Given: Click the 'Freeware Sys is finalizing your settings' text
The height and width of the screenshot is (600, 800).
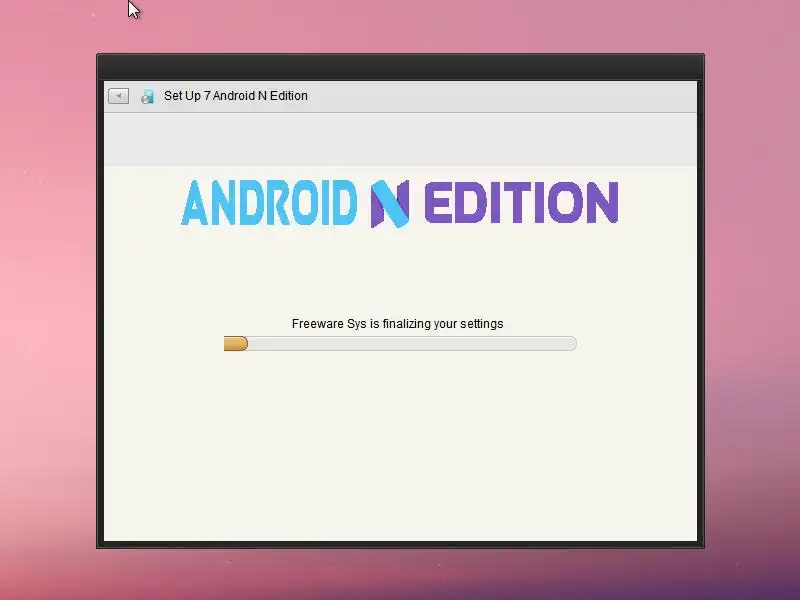Looking at the screenshot, I should click(x=397, y=324).
